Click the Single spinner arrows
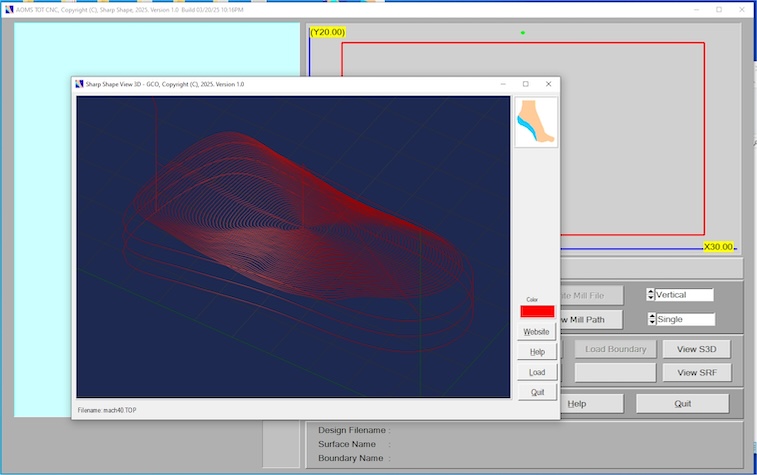The image size is (757, 475). tap(652, 319)
